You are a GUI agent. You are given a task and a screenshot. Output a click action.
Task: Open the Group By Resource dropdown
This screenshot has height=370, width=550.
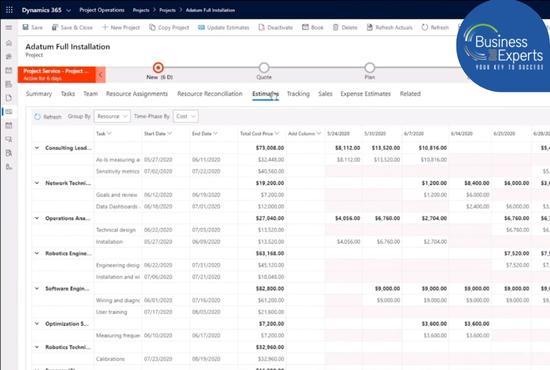pyautogui.click(x=112, y=116)
